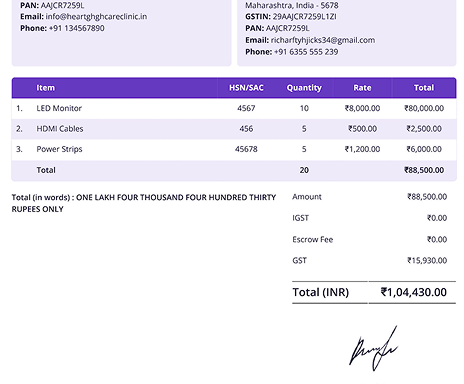The height and width of the screenshot is (384, 464).
Task: Click row number 1. in table
Action: click(19, 108)
